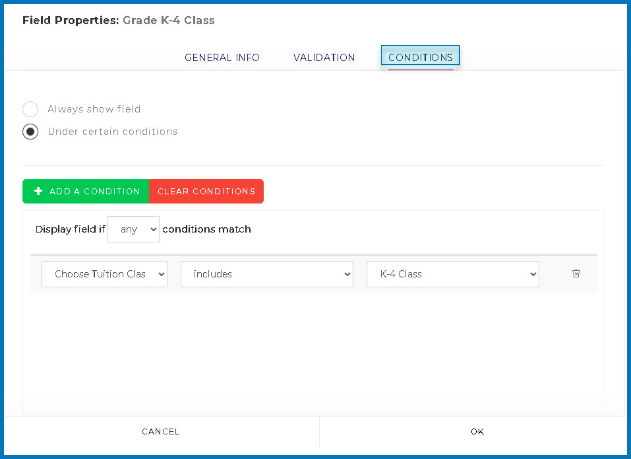The height and width of the screenshot is (459, 631).
Task: Expand the Choose Tuition Class field dropdown
Action: pyautogui.click(x=104, y=274)
